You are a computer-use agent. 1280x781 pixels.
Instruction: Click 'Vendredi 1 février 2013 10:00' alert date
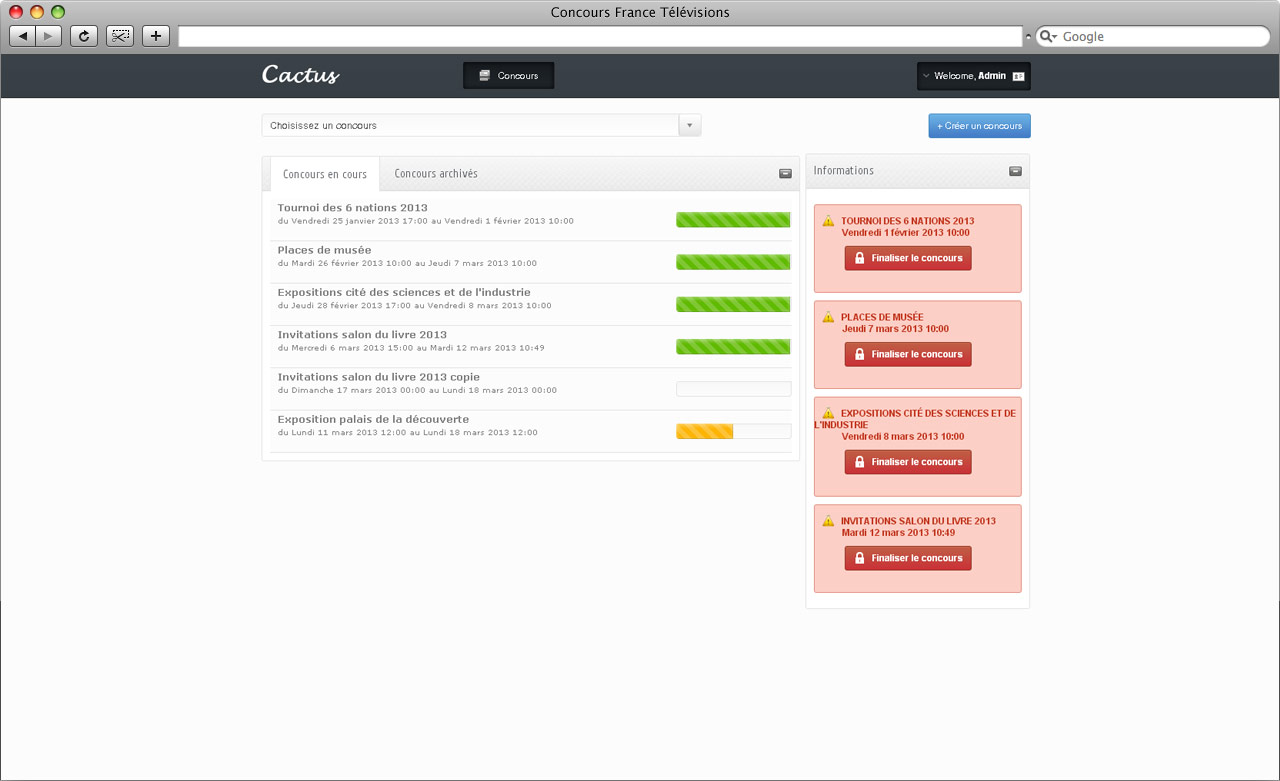905,233
